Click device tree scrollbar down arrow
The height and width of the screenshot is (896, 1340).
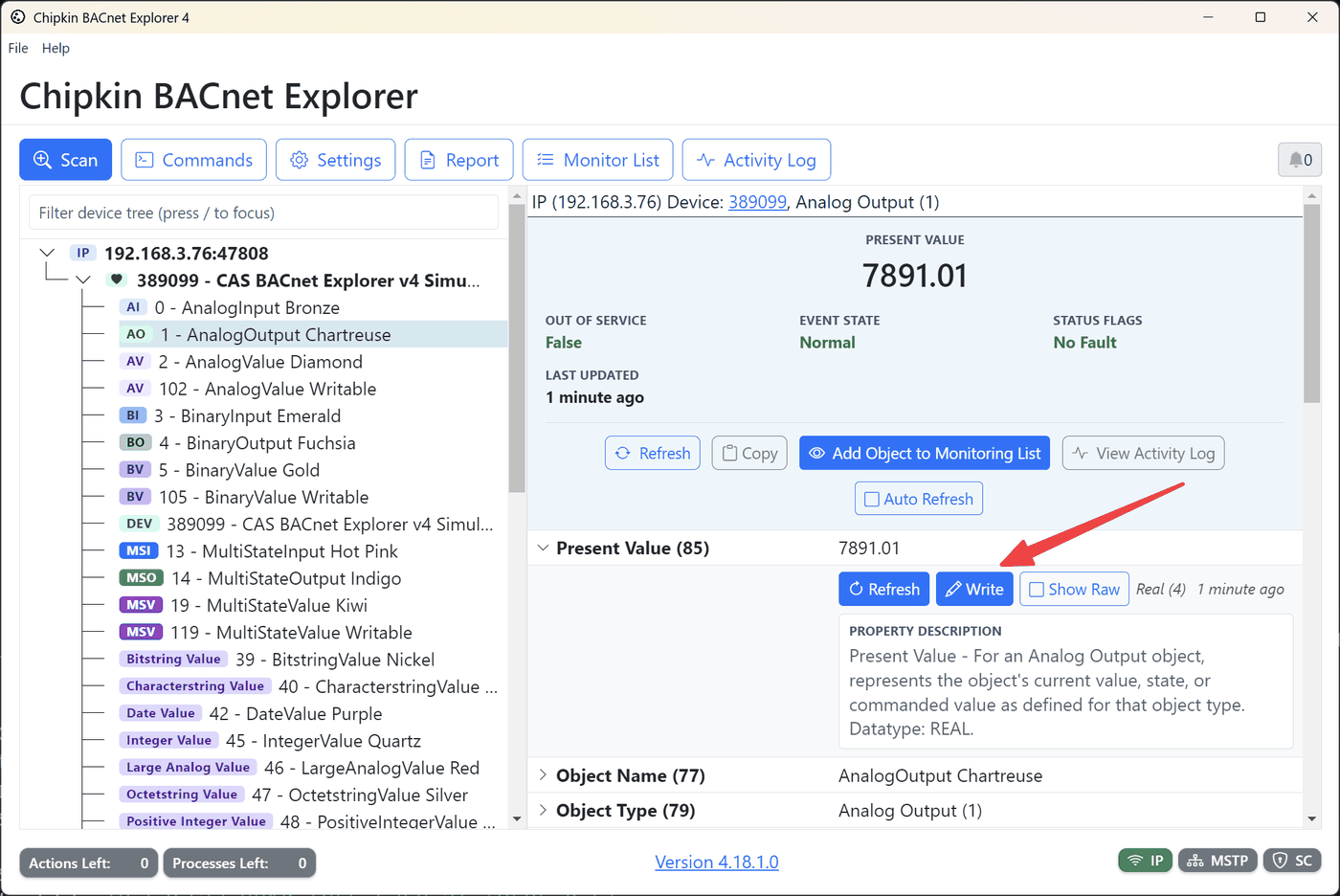click(517, 819)
